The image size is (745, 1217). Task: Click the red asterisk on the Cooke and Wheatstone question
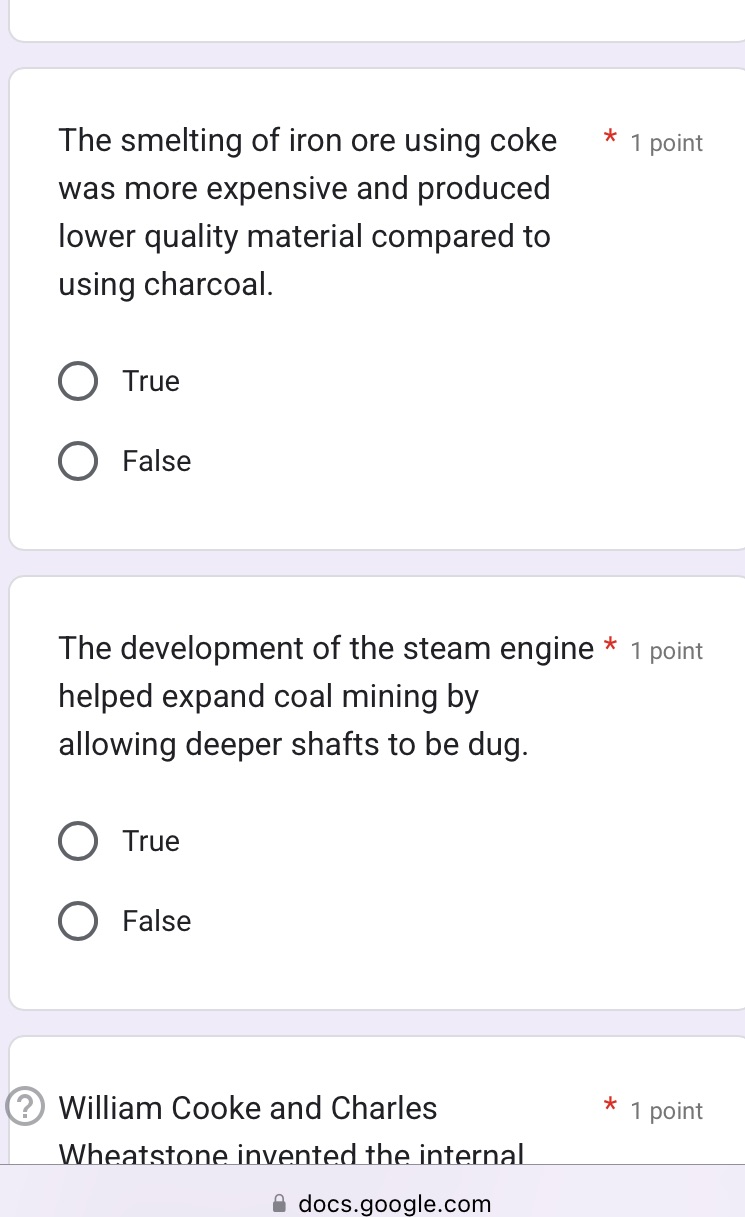[x=610, y=1106]
